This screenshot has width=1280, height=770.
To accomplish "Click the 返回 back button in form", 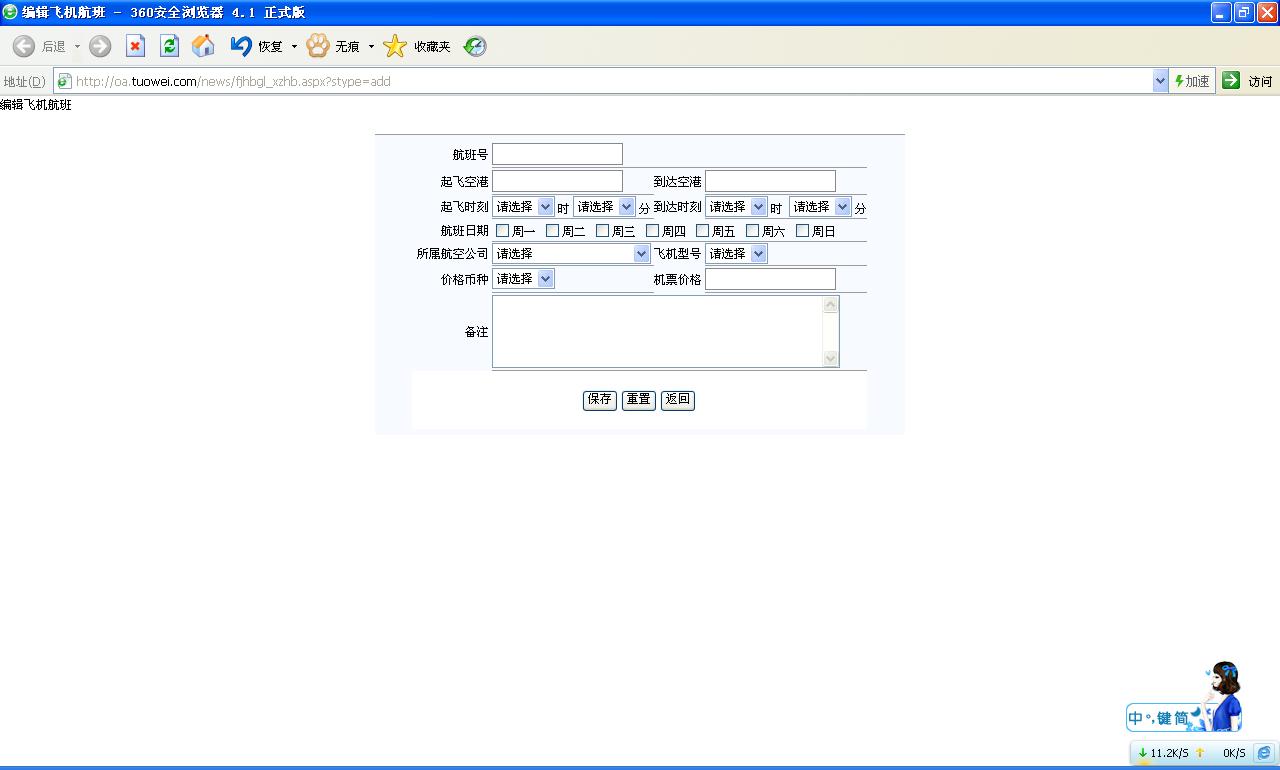I will (x=677, y=399).
